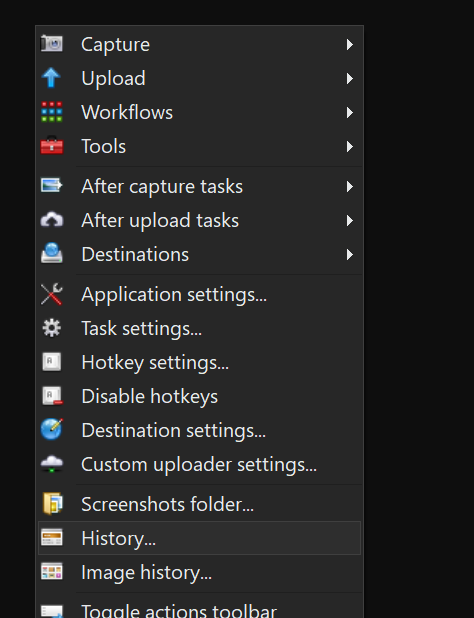Click the blue upload arrow icon
Screen dimensions: 474x618
(x=51, y=78)
